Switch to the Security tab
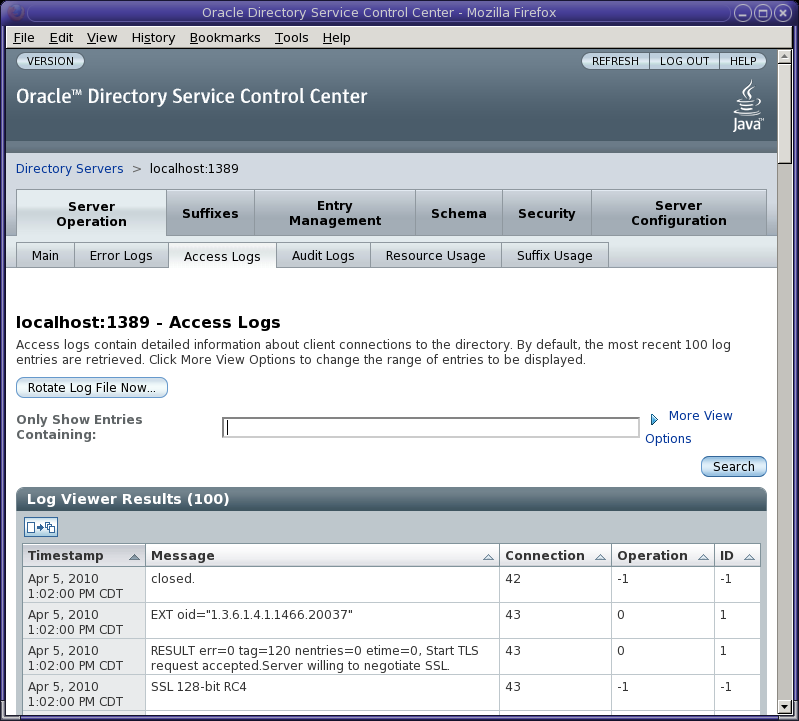The height and width of the screenshot is (721, 799). (x=547, y=213)
